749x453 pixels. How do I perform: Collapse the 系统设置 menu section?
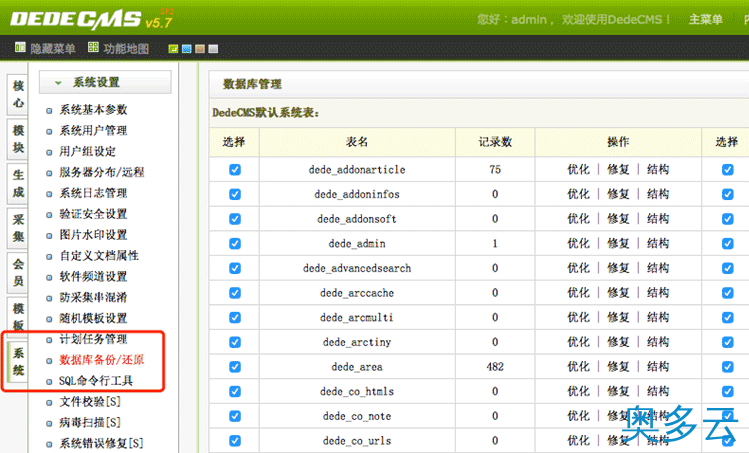click(x=105, y=82)
